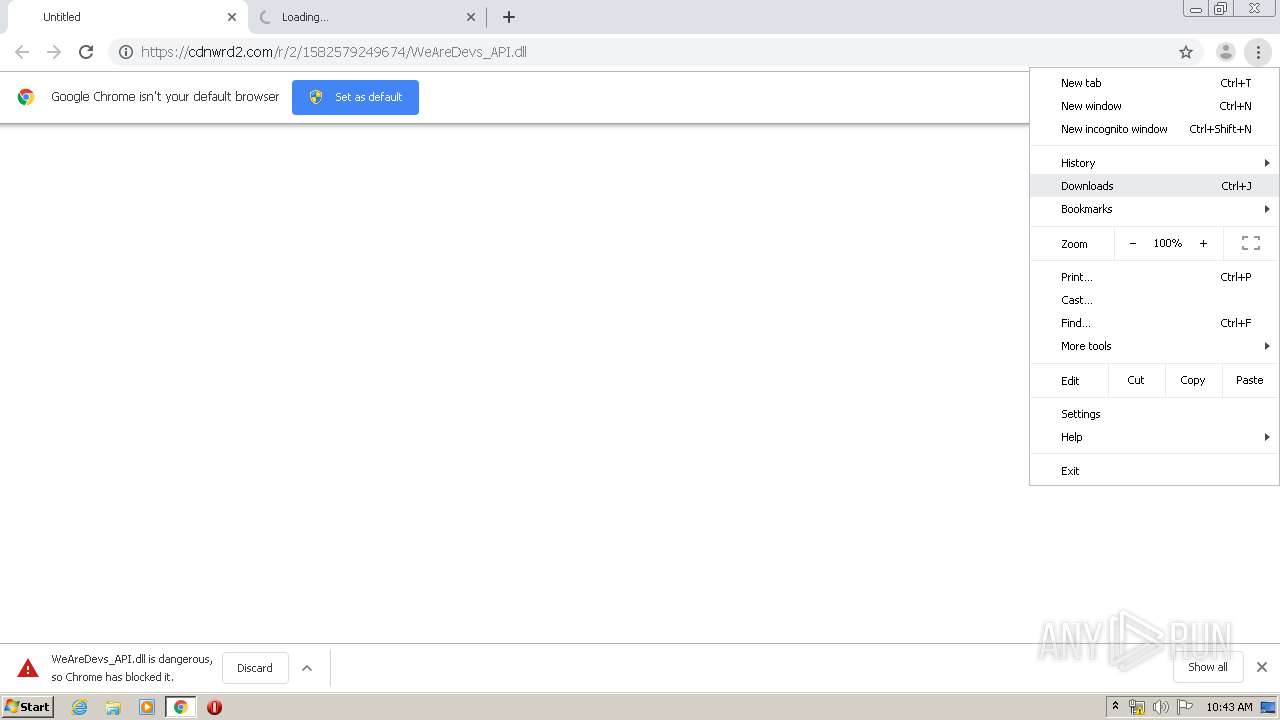Bookmark this page with the star icon
This screenshot has height=720, width=1280.
pyautogui.click(x=1186, y=52)
